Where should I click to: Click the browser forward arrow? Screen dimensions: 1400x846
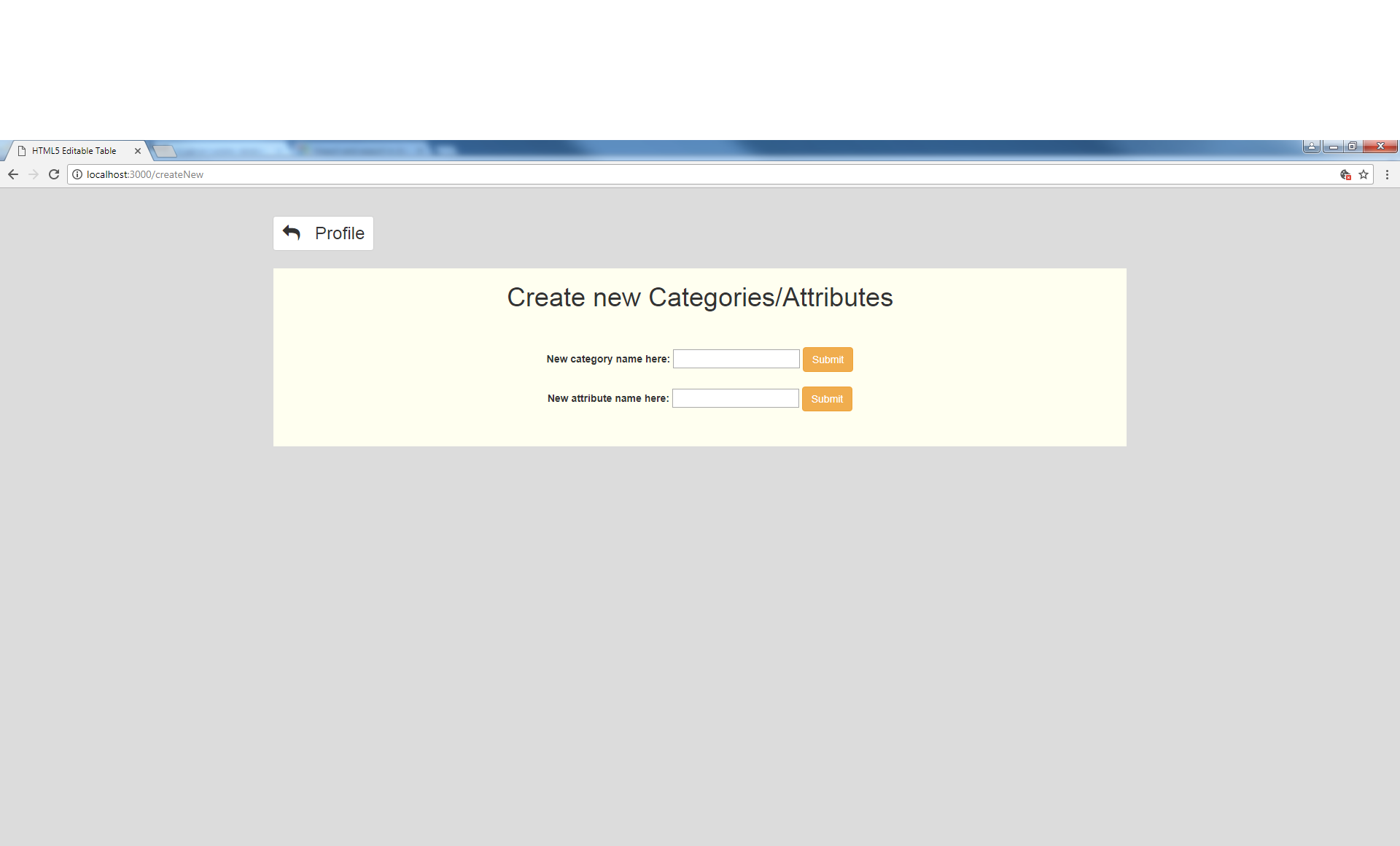[34, 174]
